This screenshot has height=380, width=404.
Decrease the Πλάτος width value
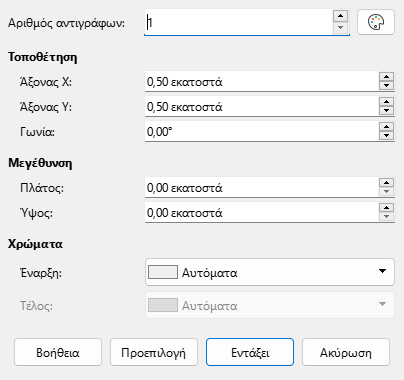[386, 192]
